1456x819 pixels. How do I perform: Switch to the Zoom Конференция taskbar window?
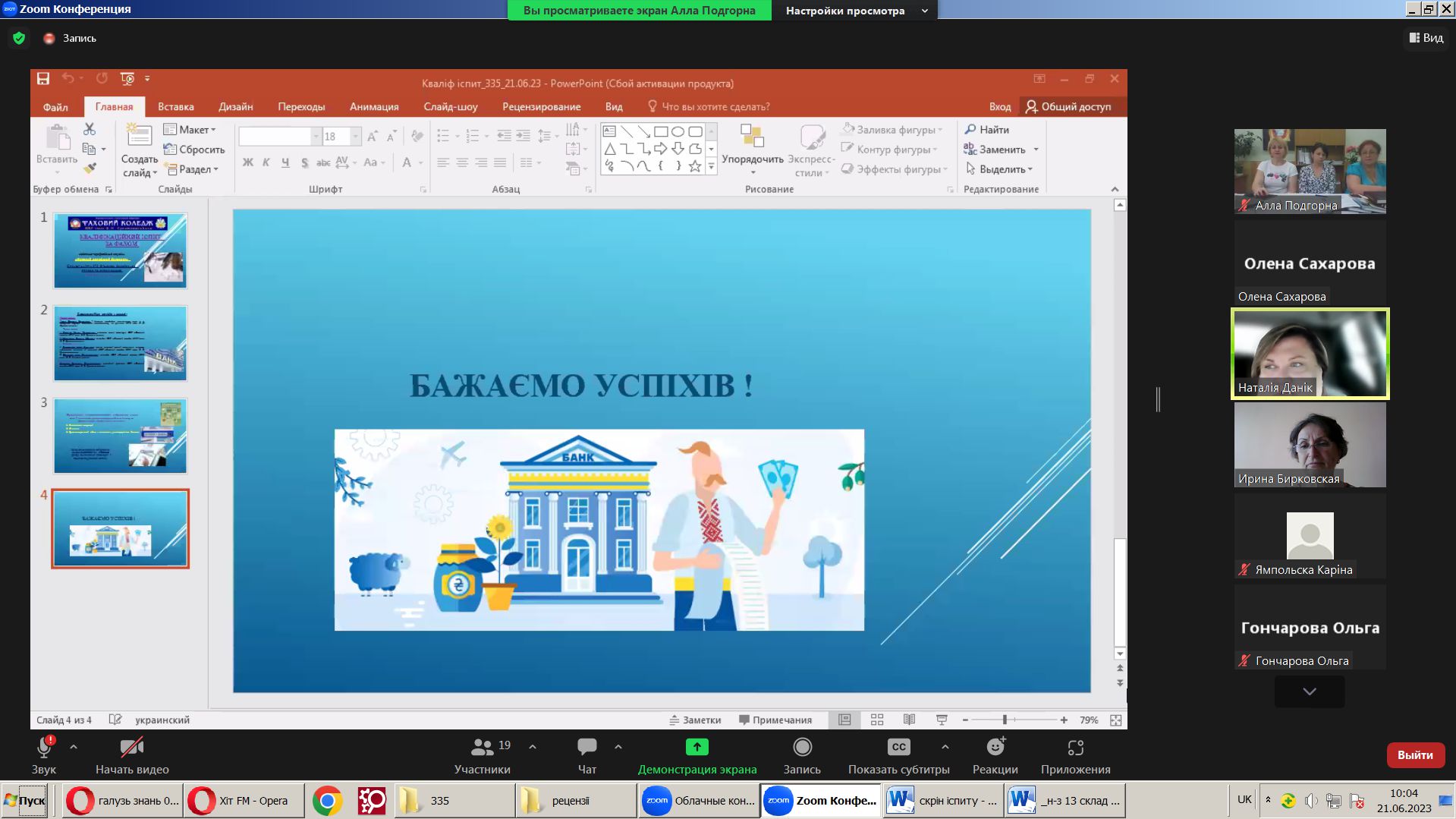821,801
